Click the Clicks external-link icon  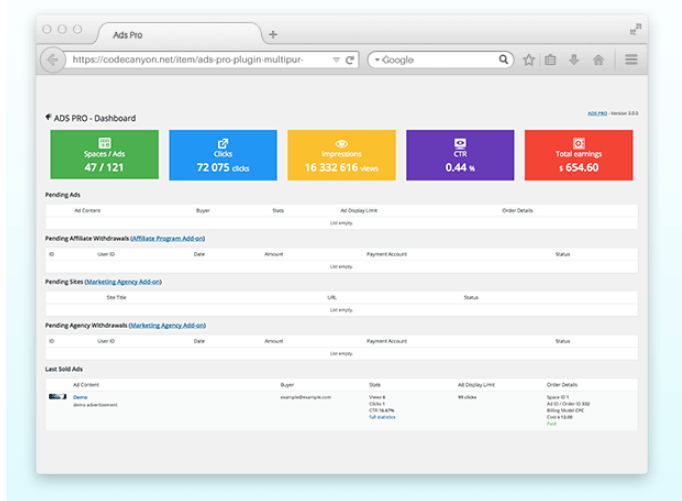click(x=223, y=143)
